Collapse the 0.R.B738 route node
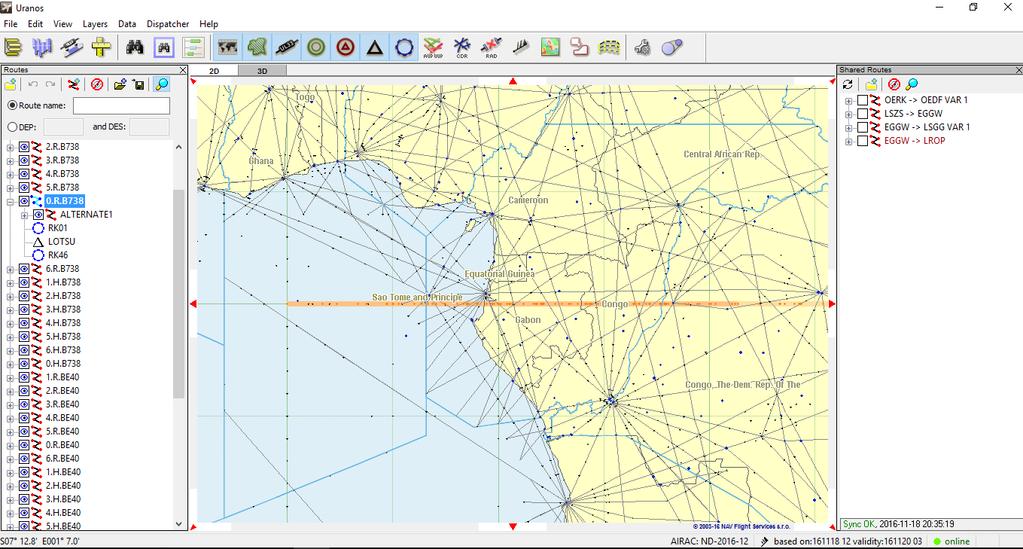The height and width of the screenshot is (549, 1023). point(10,202)
